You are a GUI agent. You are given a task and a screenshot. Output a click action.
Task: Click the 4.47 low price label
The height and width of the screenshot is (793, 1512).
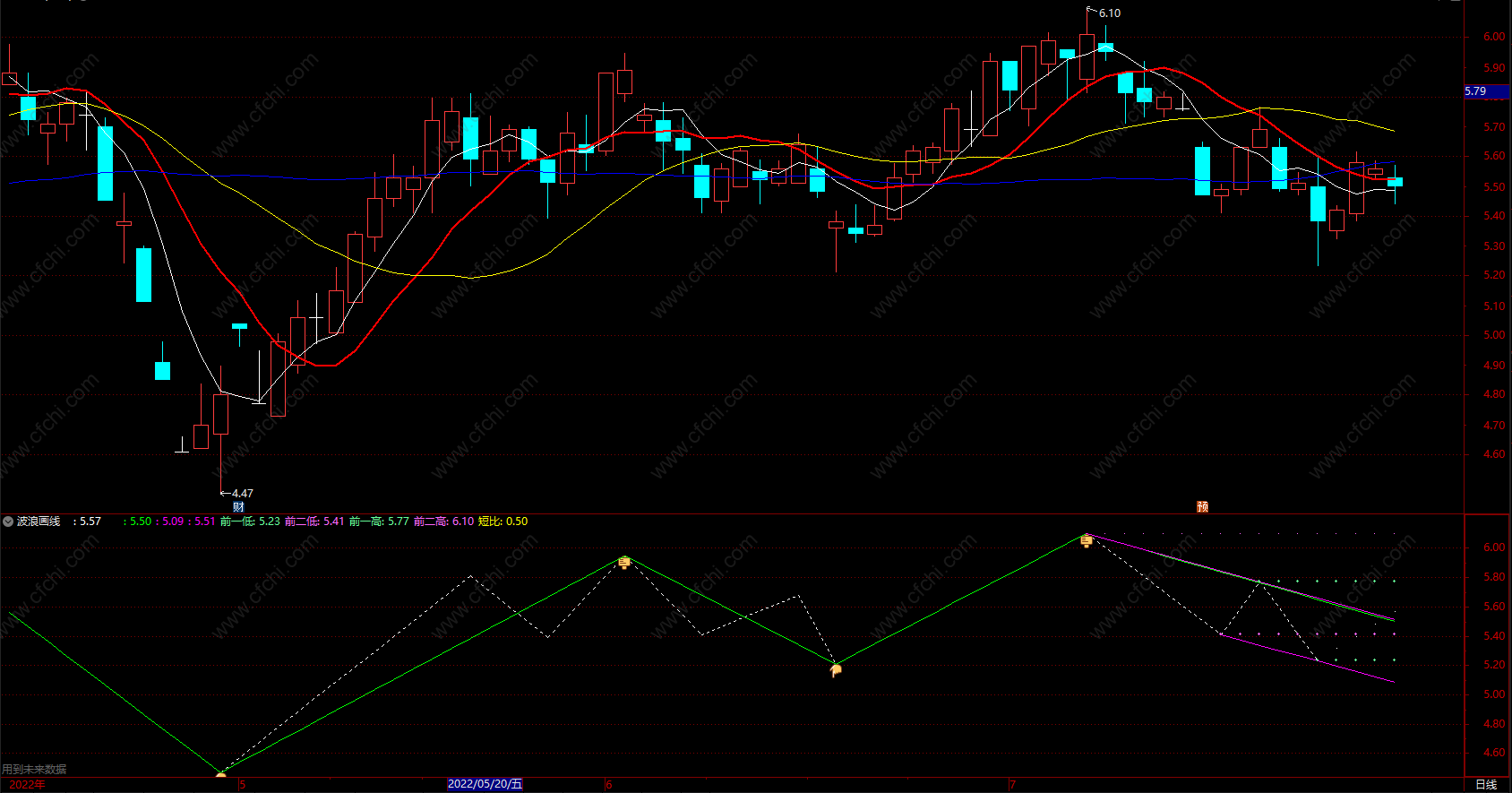point(243,494)
